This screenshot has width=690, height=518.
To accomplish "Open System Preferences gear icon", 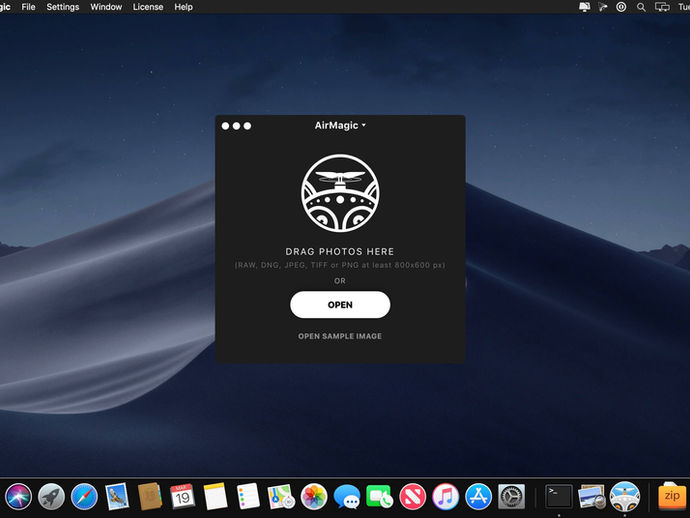I will (x=511, y=496).
